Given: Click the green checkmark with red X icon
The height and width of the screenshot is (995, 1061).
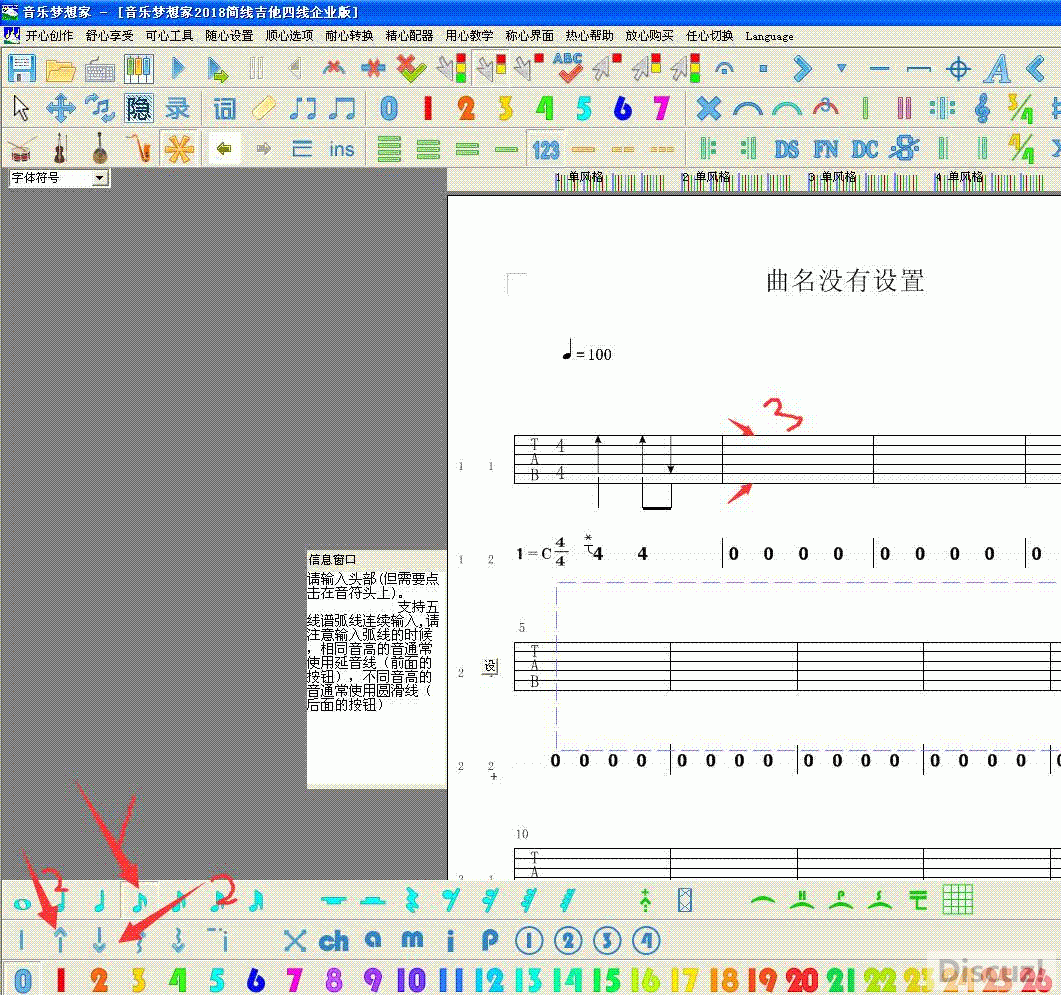Looking at the screenshot, I should coord(411,68).
